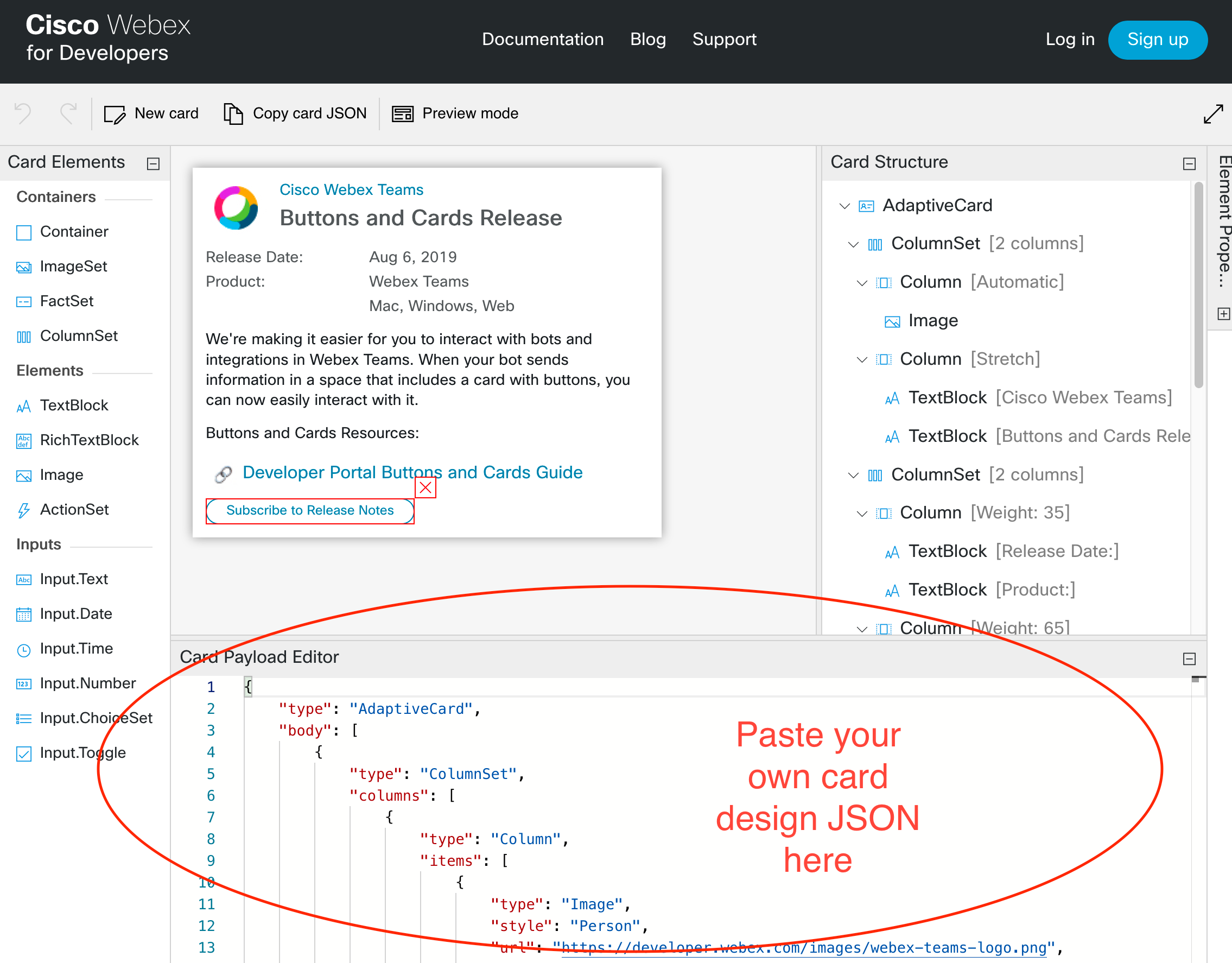Click the redo arrow icon

click(x=66, y=112)
